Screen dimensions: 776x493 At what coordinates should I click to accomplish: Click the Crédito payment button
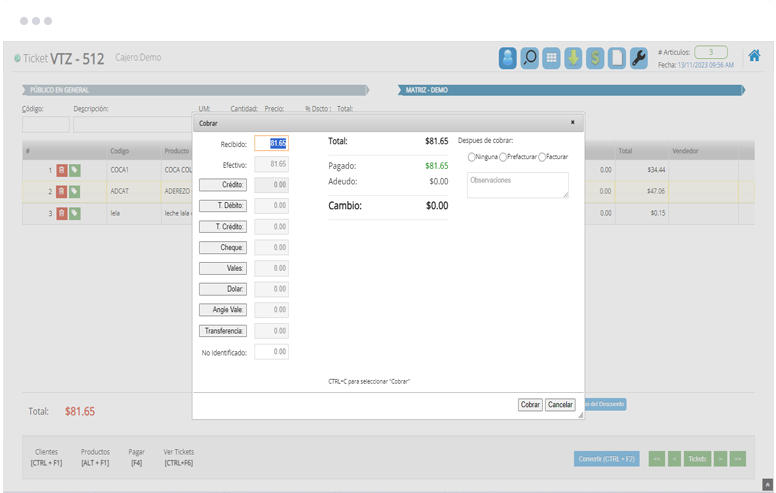pos(223,185)
